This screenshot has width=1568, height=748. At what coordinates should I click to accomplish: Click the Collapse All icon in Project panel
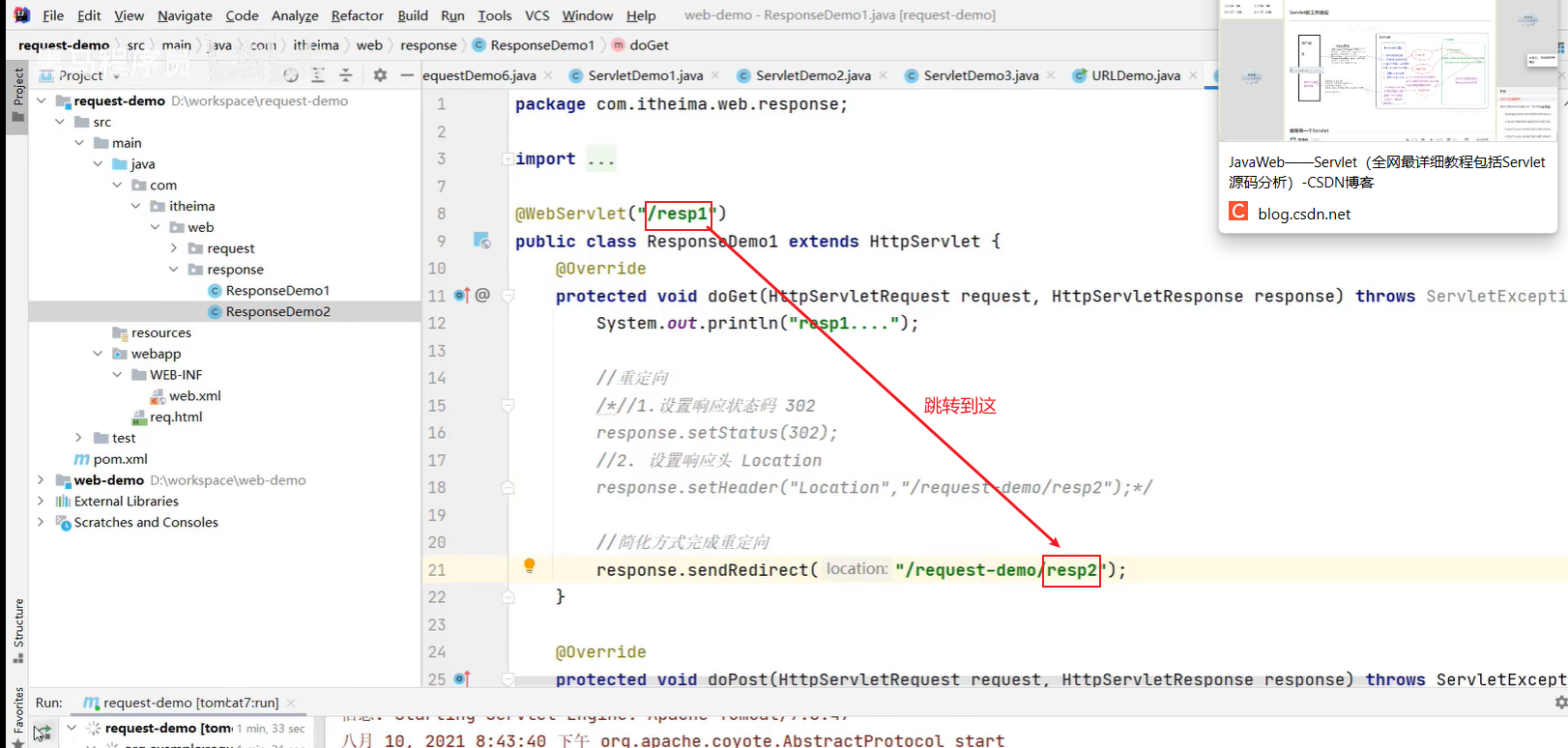[345, 75]
